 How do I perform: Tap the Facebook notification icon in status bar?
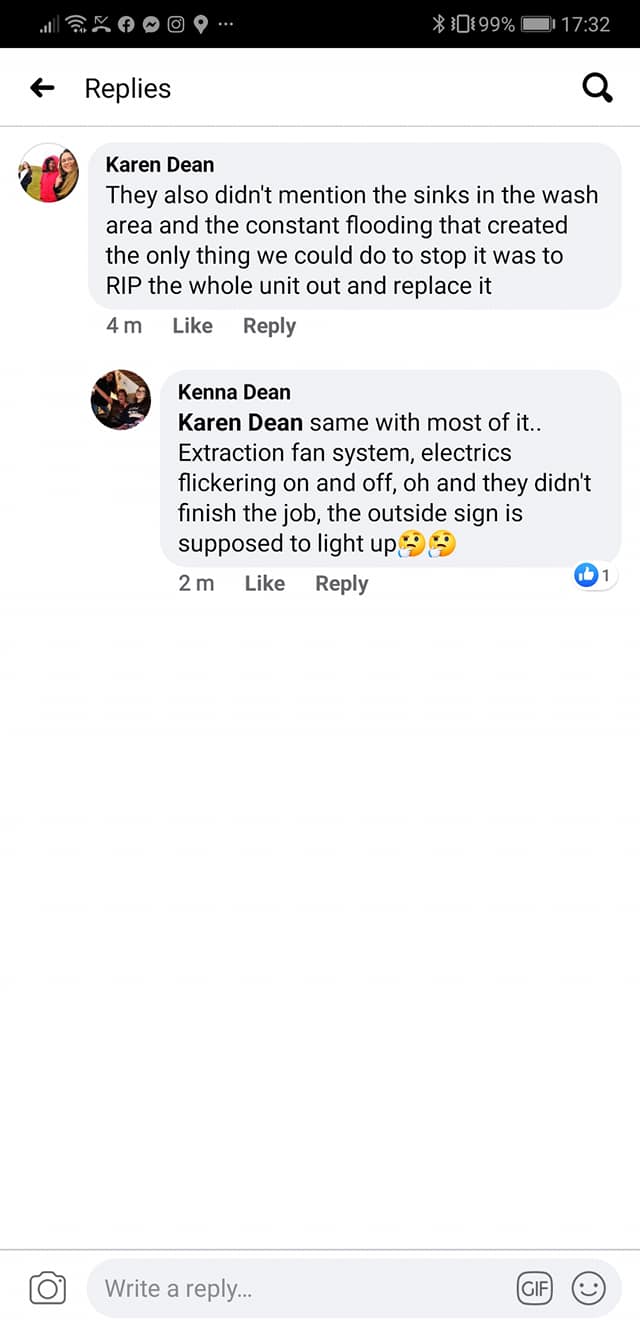(127, 24)
